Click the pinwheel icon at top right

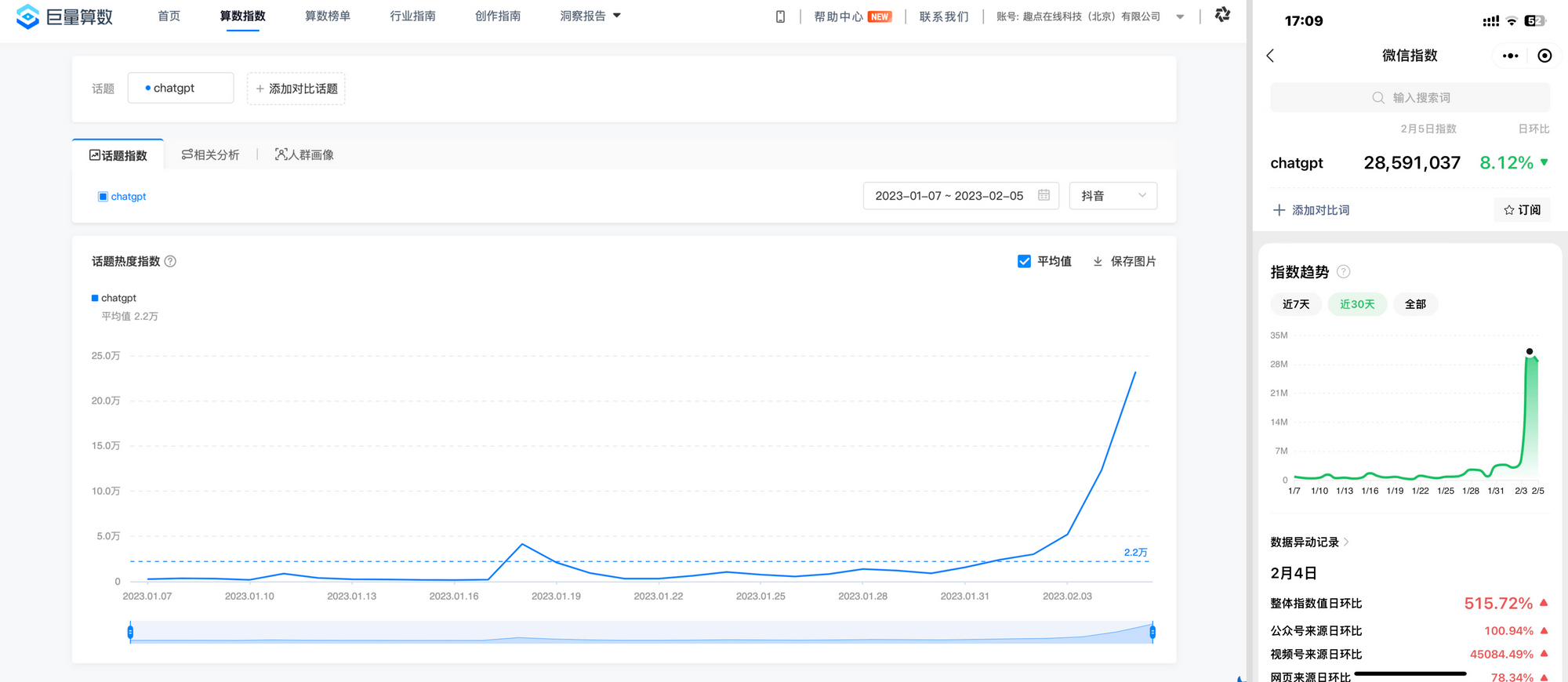[x=1222, y=15]
